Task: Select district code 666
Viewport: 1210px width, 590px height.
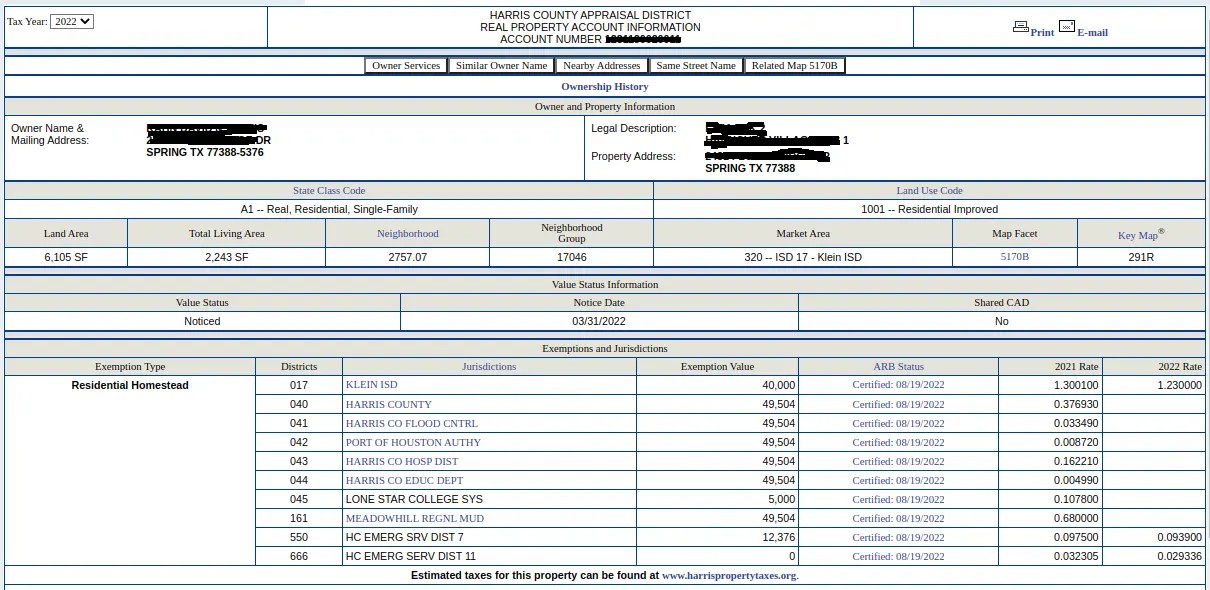Action: click(299, 556)
